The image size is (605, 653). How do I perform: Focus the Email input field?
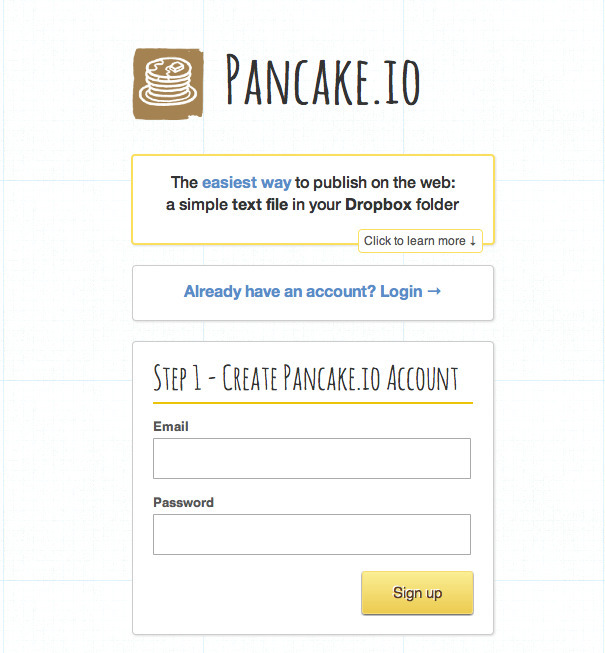(x=311, y=458)
